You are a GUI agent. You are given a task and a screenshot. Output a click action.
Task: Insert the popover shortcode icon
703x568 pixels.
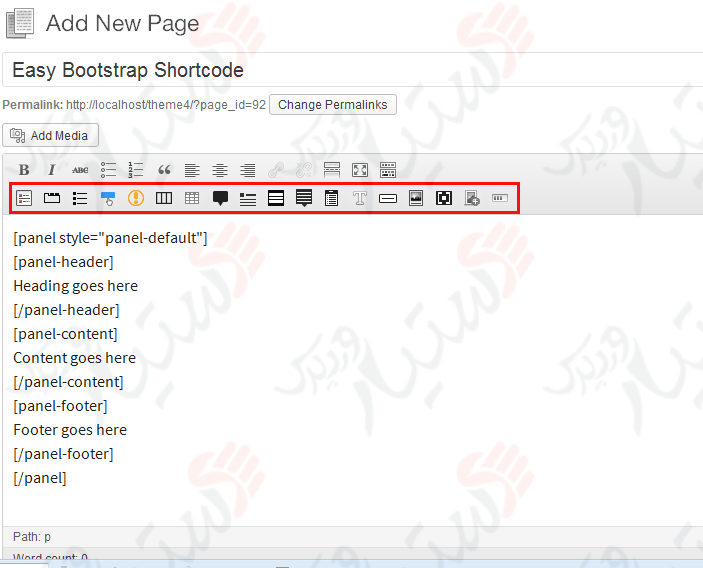point(304,198)
